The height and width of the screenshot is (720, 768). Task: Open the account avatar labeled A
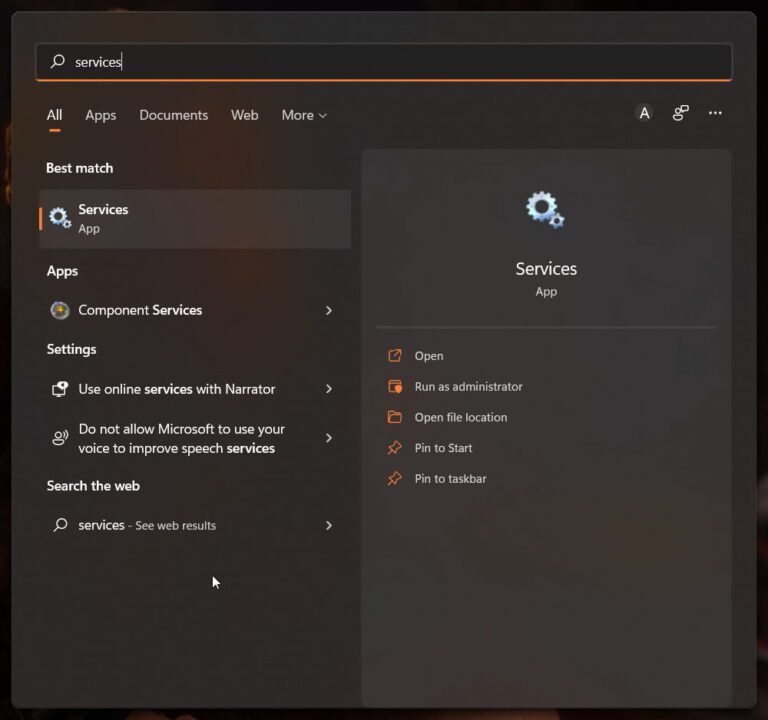click(645, 113)
